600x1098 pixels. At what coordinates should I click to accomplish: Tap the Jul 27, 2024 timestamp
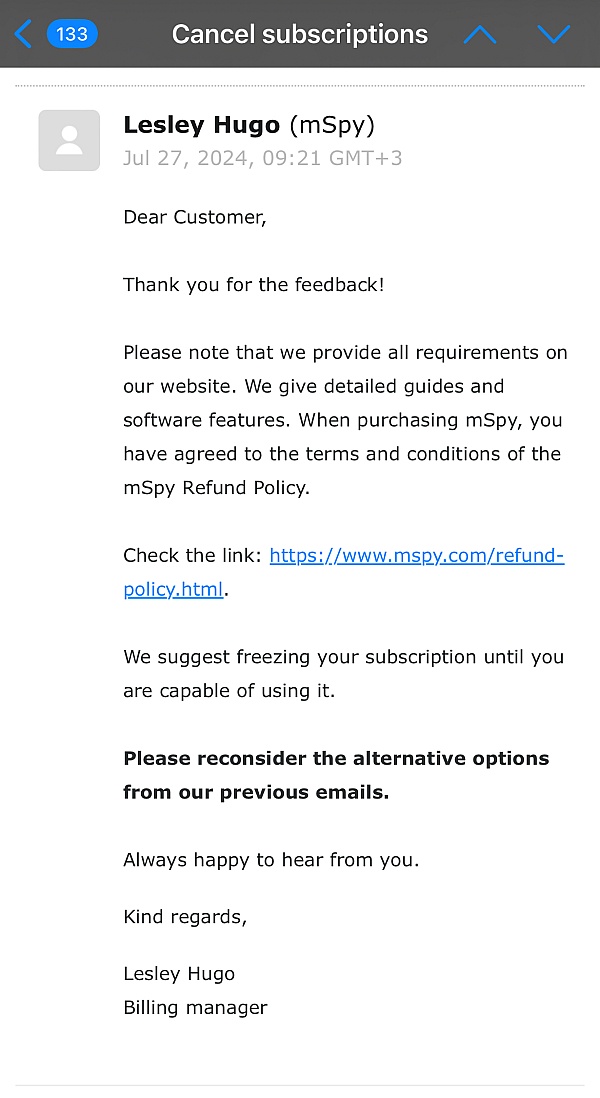pos(262,158)
